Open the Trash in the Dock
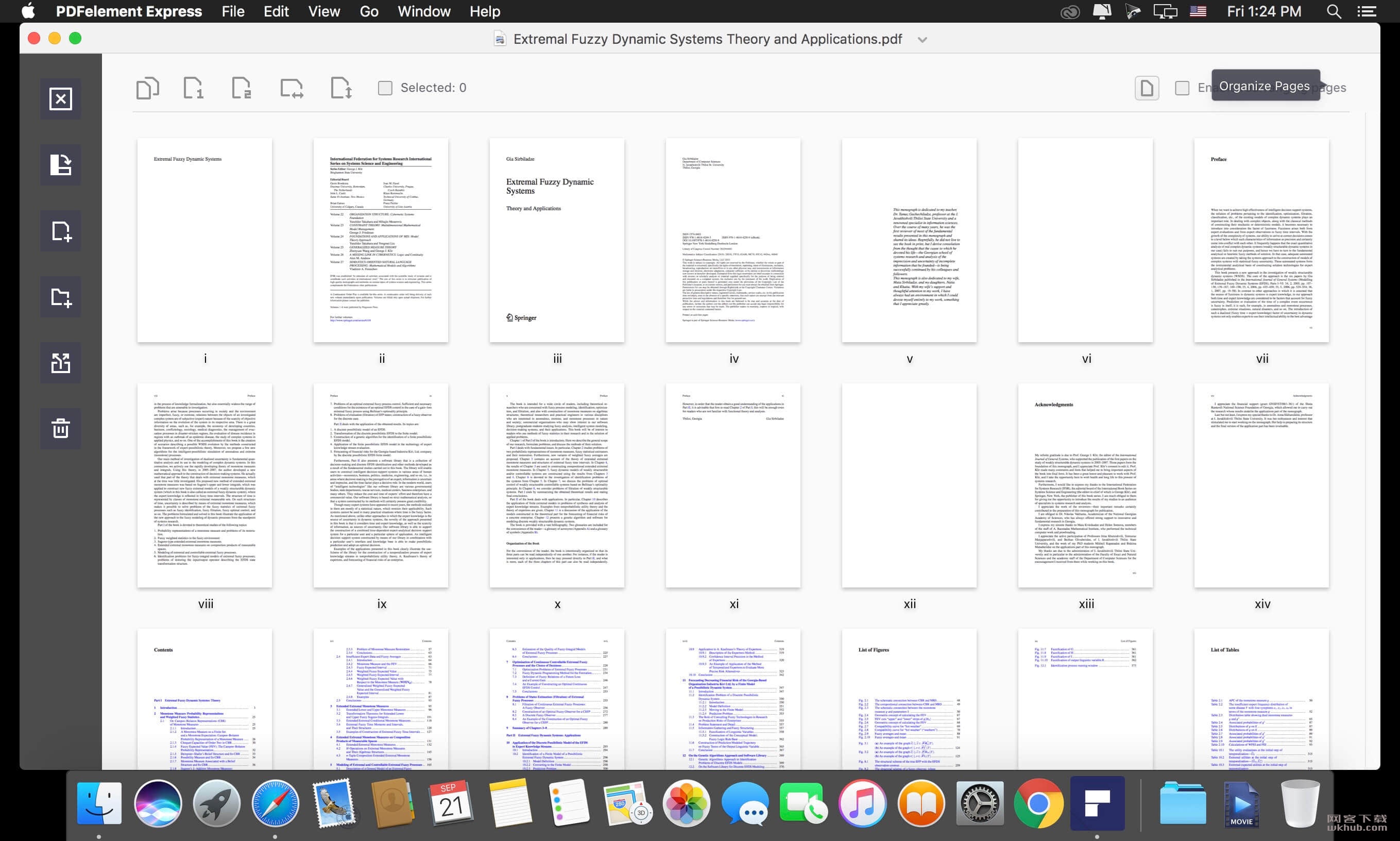The width and height of the screenshot is (1400, 841). point(1300,803)
